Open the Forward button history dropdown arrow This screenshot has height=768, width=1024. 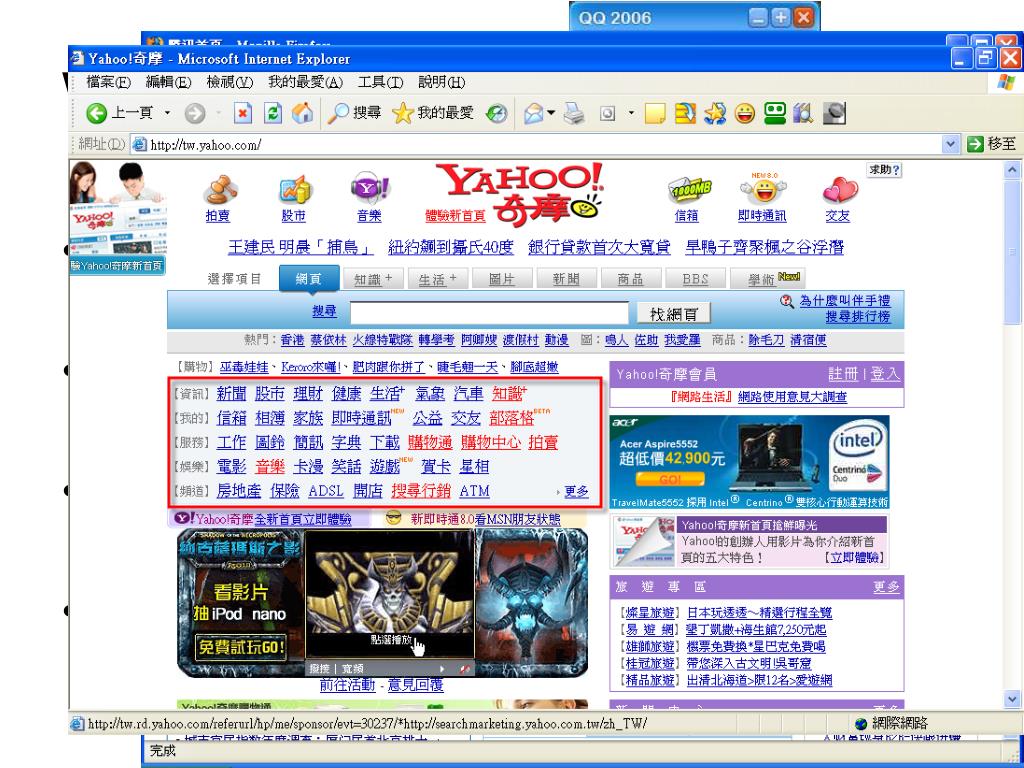218,113
